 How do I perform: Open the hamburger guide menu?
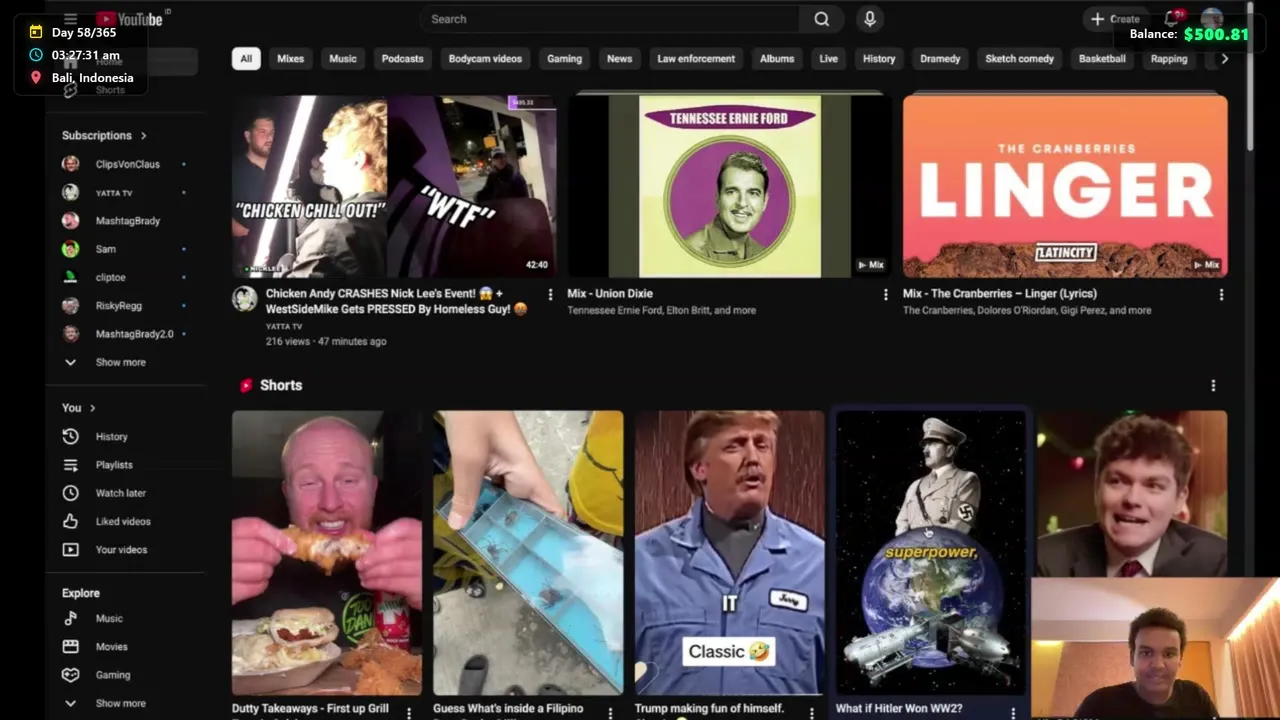click(x=70, y=19)
